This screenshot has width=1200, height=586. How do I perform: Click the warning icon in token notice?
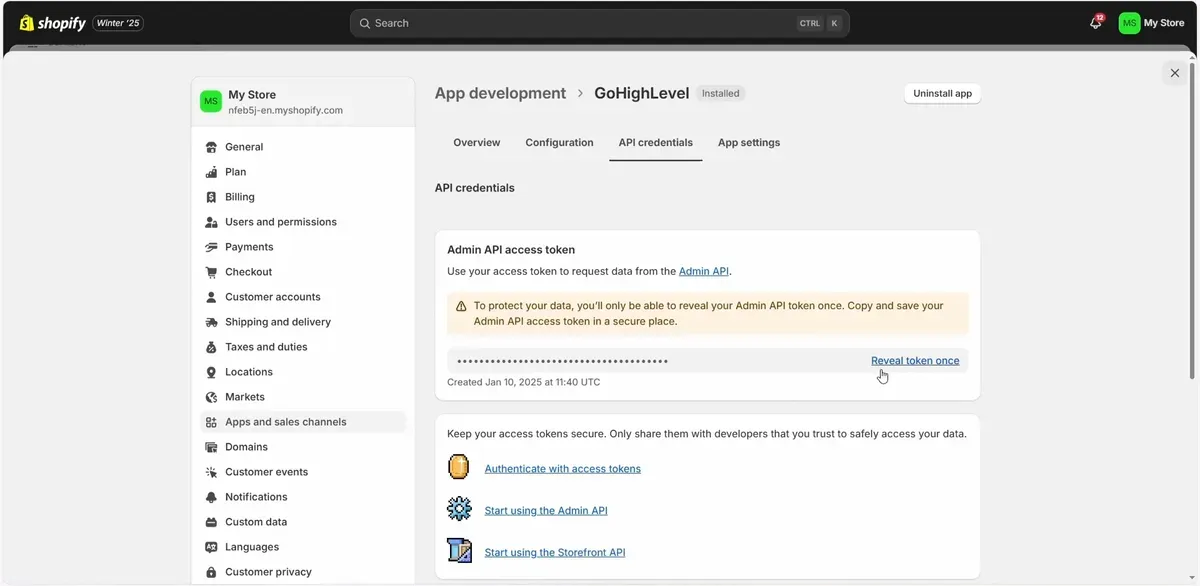pos(461,307)
